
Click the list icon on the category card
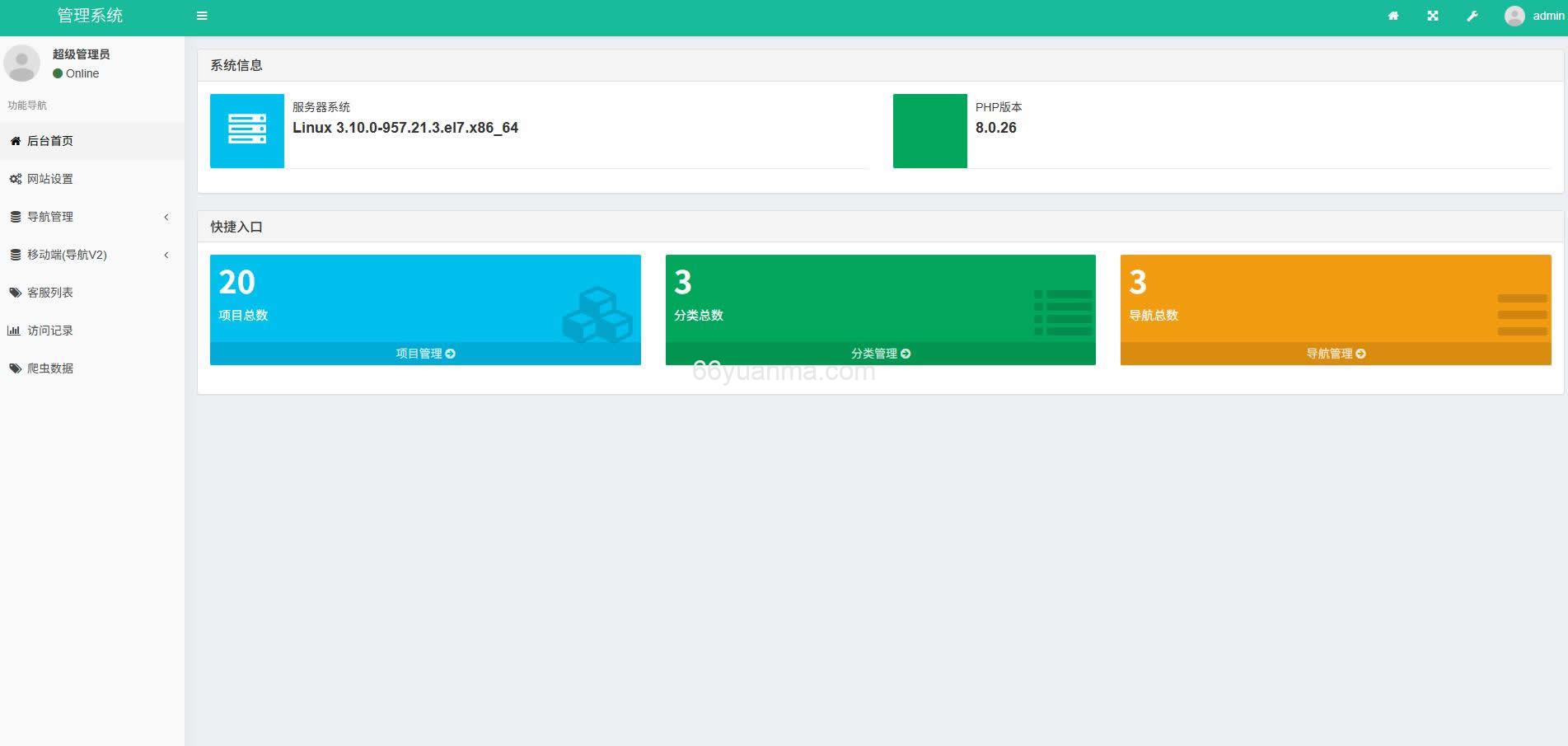(1062, 312)
